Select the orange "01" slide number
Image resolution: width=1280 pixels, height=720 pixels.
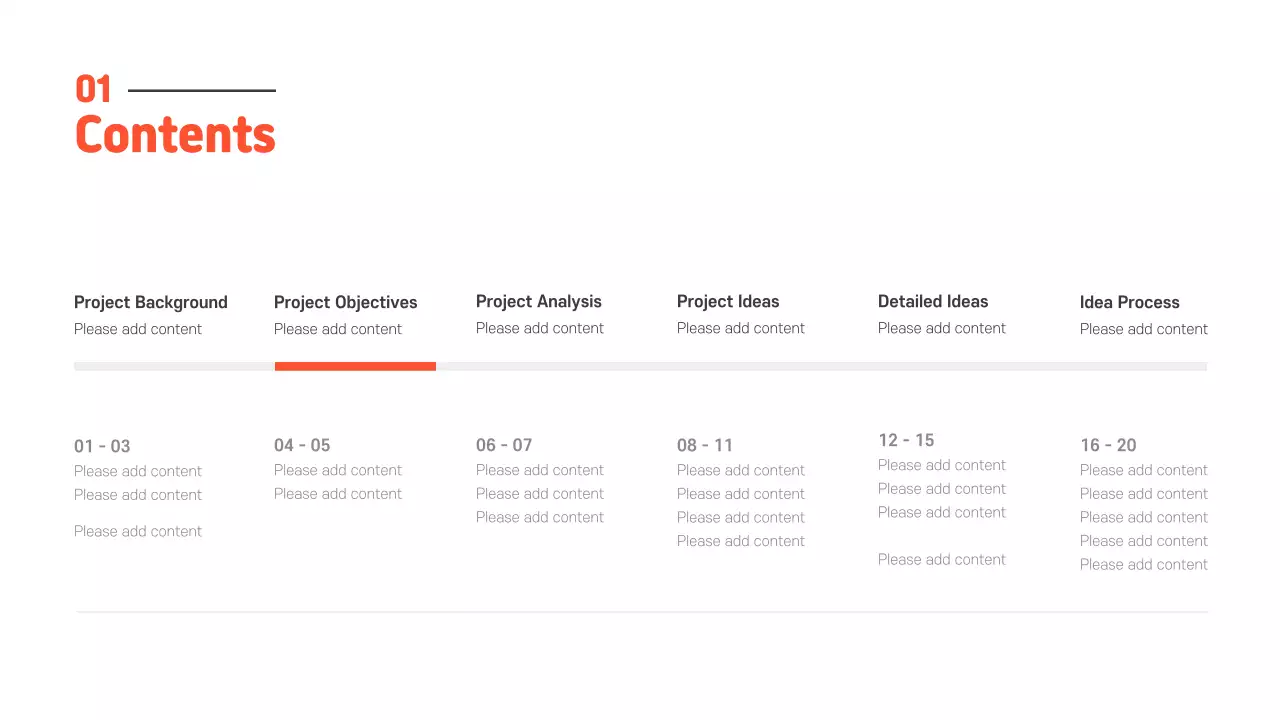94,90
